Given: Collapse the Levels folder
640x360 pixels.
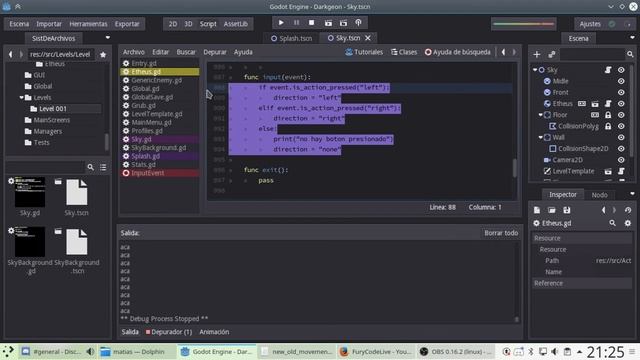Looking at the screenshot, I should tap(21, 98).
